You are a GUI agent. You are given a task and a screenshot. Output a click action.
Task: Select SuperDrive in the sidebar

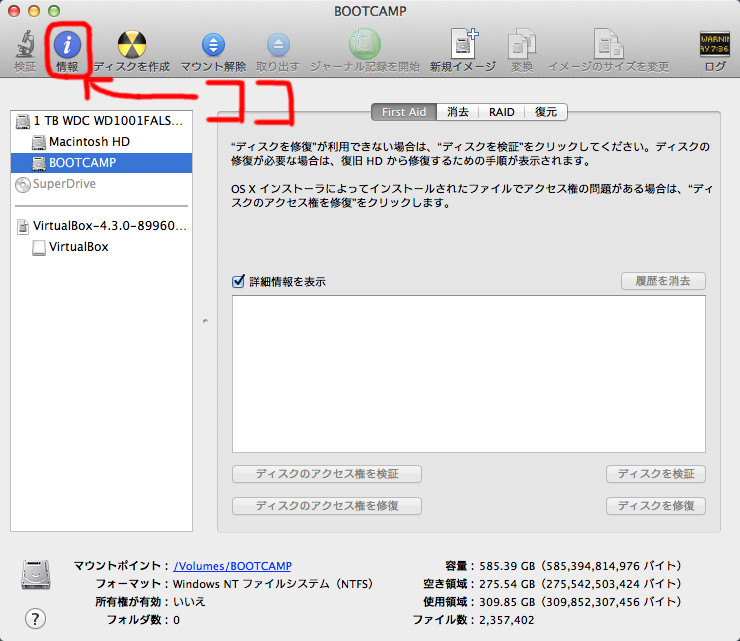point(101,184)
